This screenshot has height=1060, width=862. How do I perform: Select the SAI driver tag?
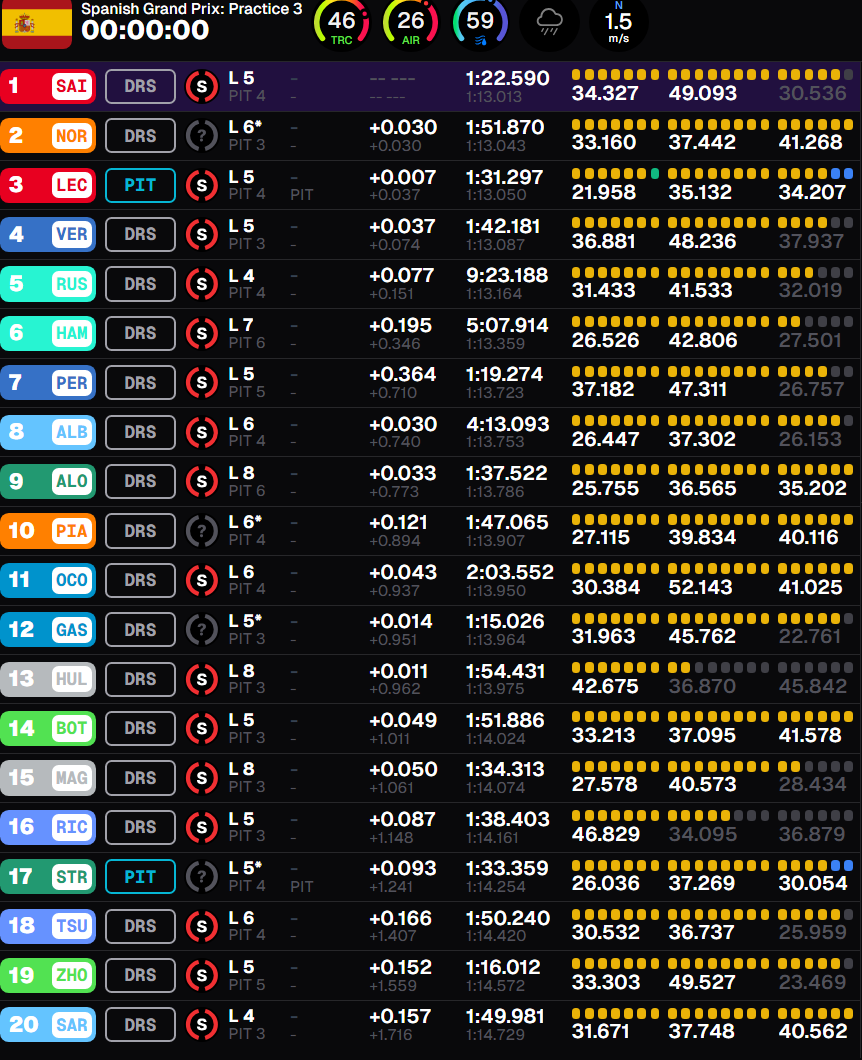coord(48,87)
